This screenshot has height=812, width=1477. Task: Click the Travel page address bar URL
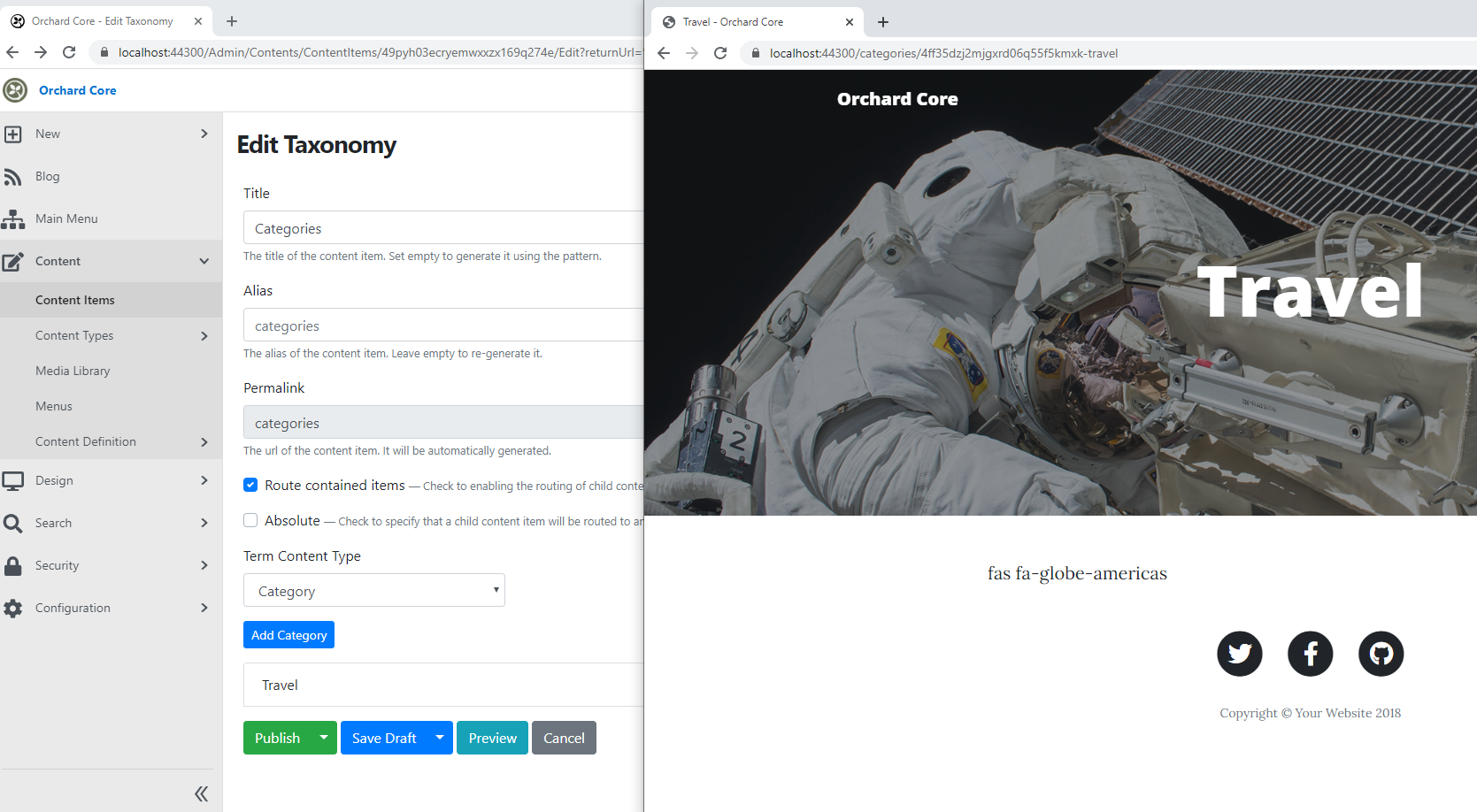943,53
